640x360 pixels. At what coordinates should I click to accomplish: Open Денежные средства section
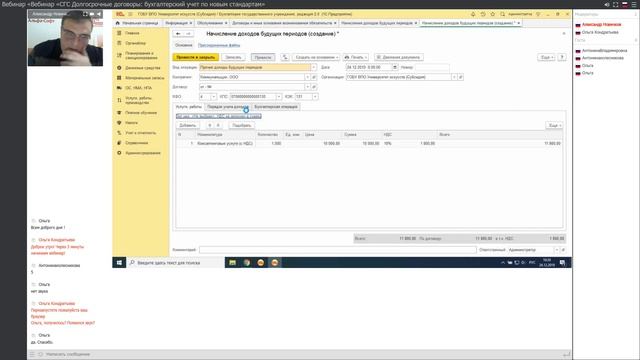[x=142, y=68]
